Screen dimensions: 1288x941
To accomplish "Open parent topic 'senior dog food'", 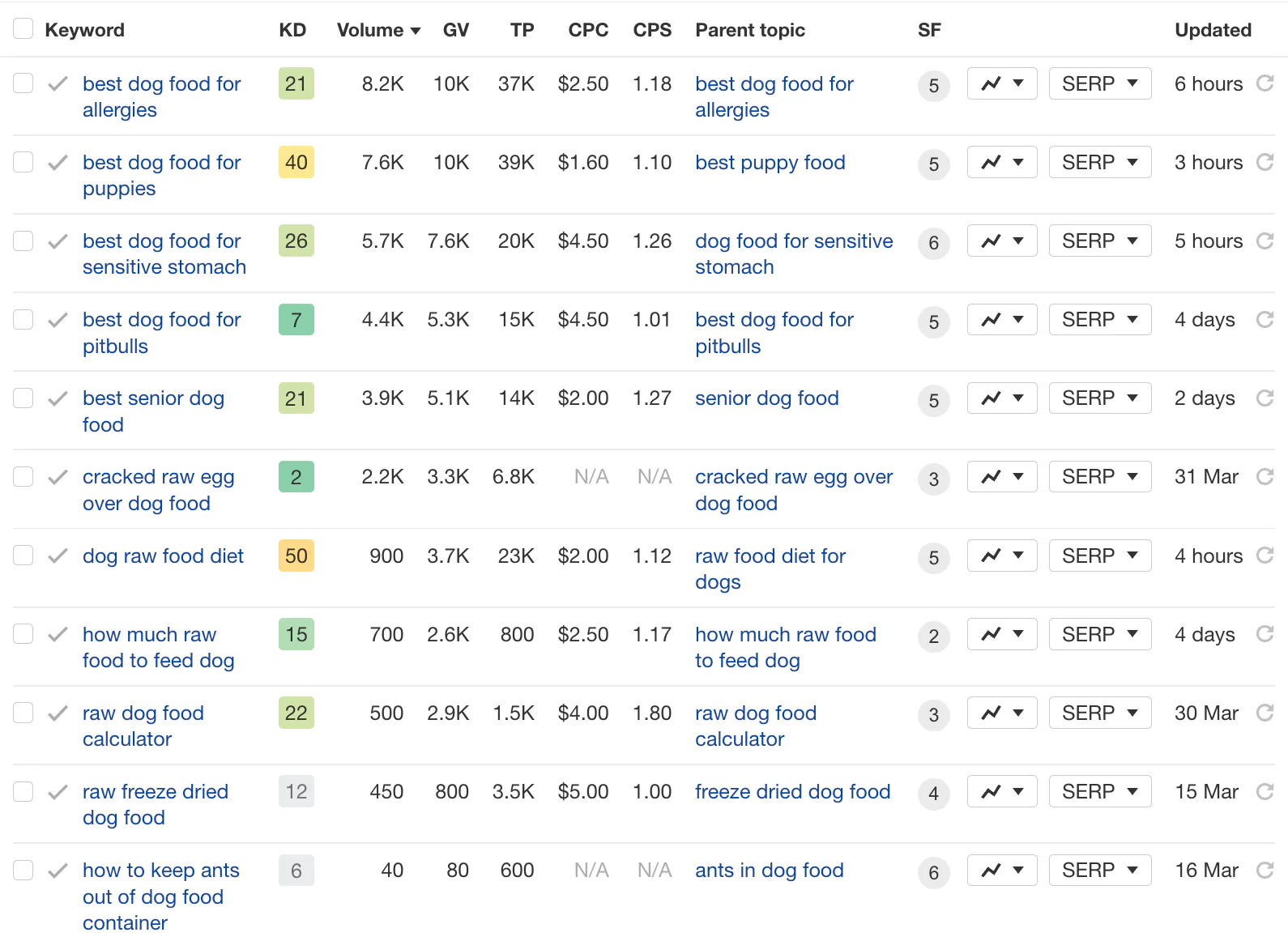I will [767, 398].
